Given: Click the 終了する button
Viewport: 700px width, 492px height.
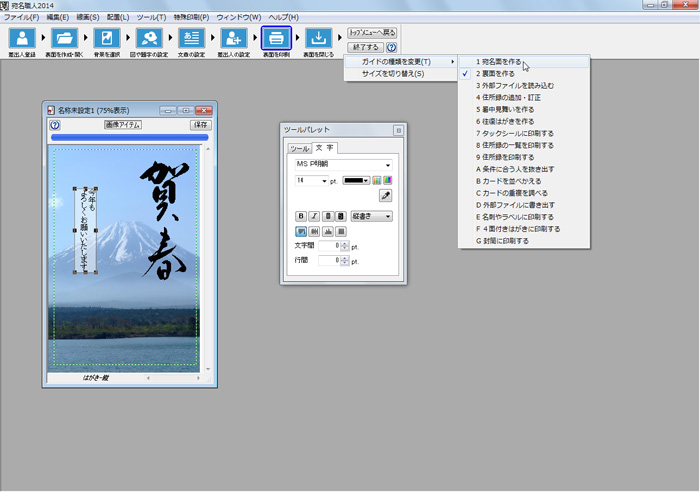Looking at the screenshot, I should pyautogui.click(x=364, y=47).
